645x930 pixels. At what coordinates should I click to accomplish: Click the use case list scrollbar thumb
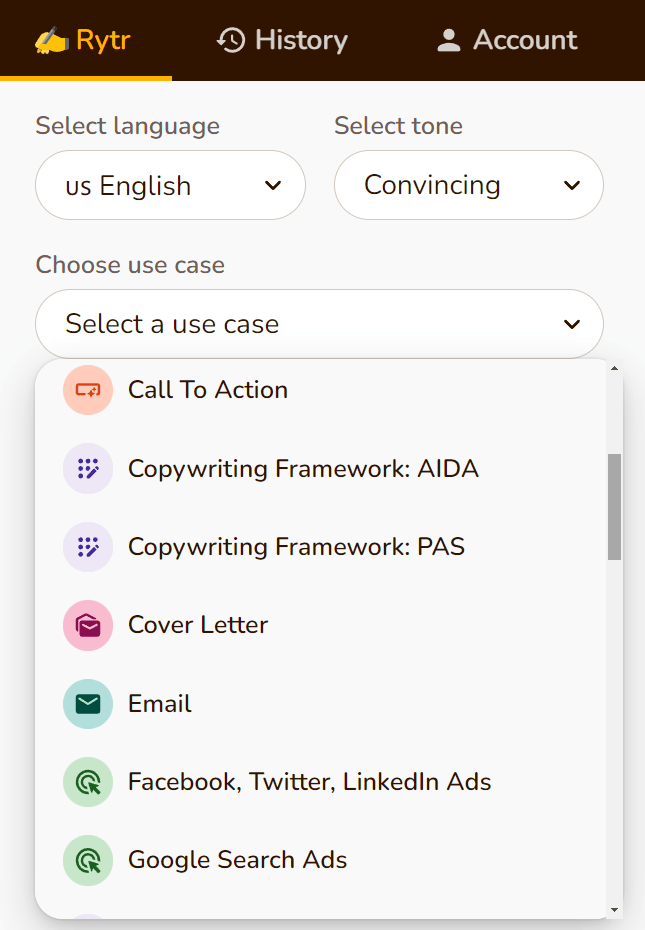614,506
